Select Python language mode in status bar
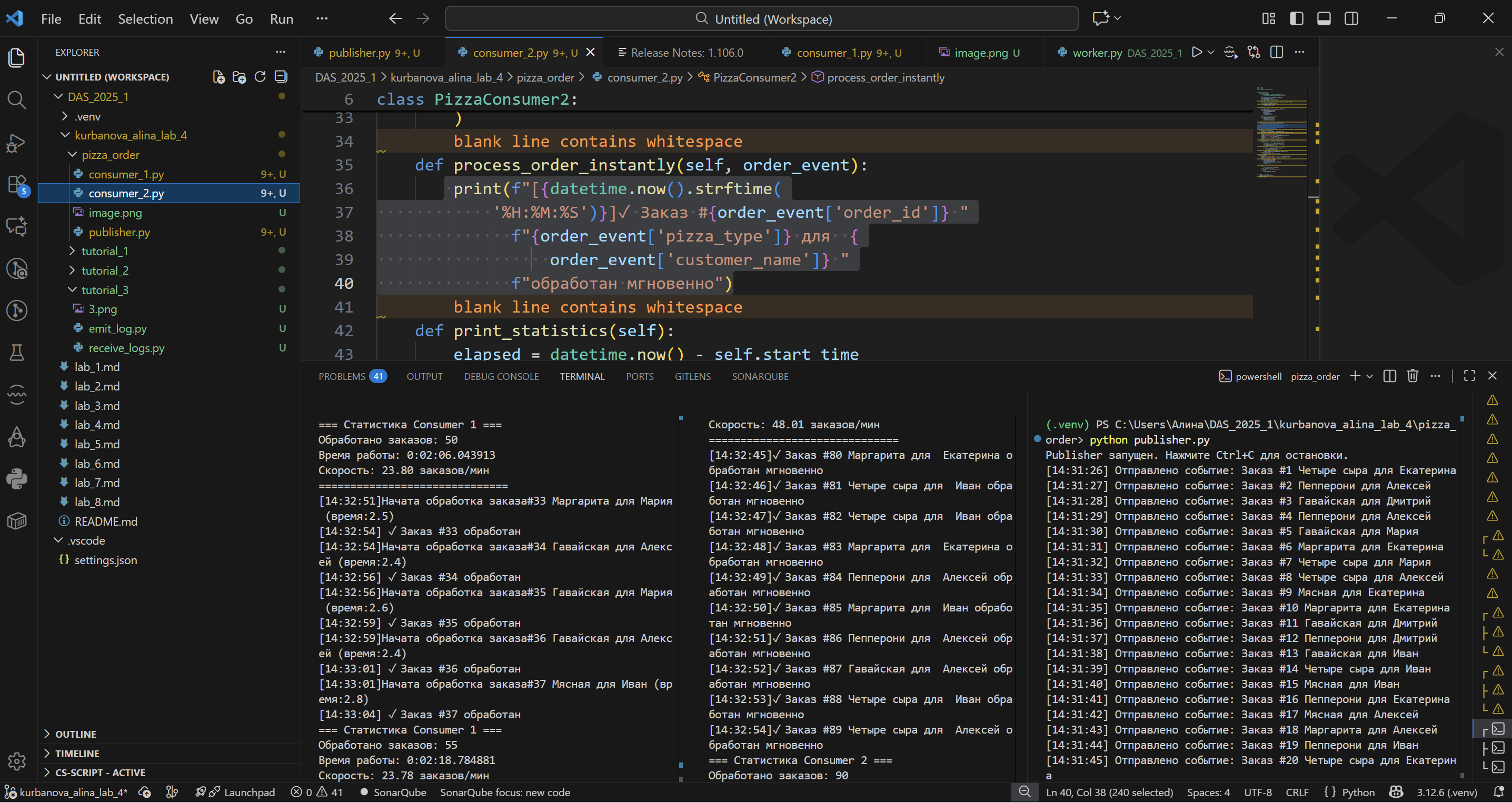 pyautogui.click(x=1358, y=792)
